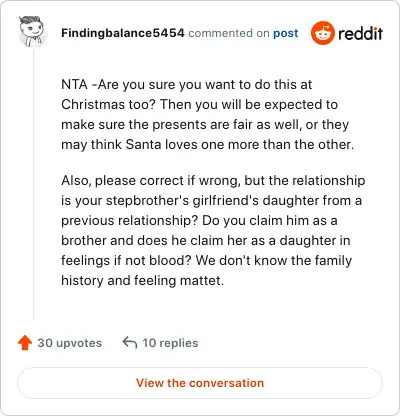
Task: Click the line starting "feelings if not blood?"
Action: [206, 261]
